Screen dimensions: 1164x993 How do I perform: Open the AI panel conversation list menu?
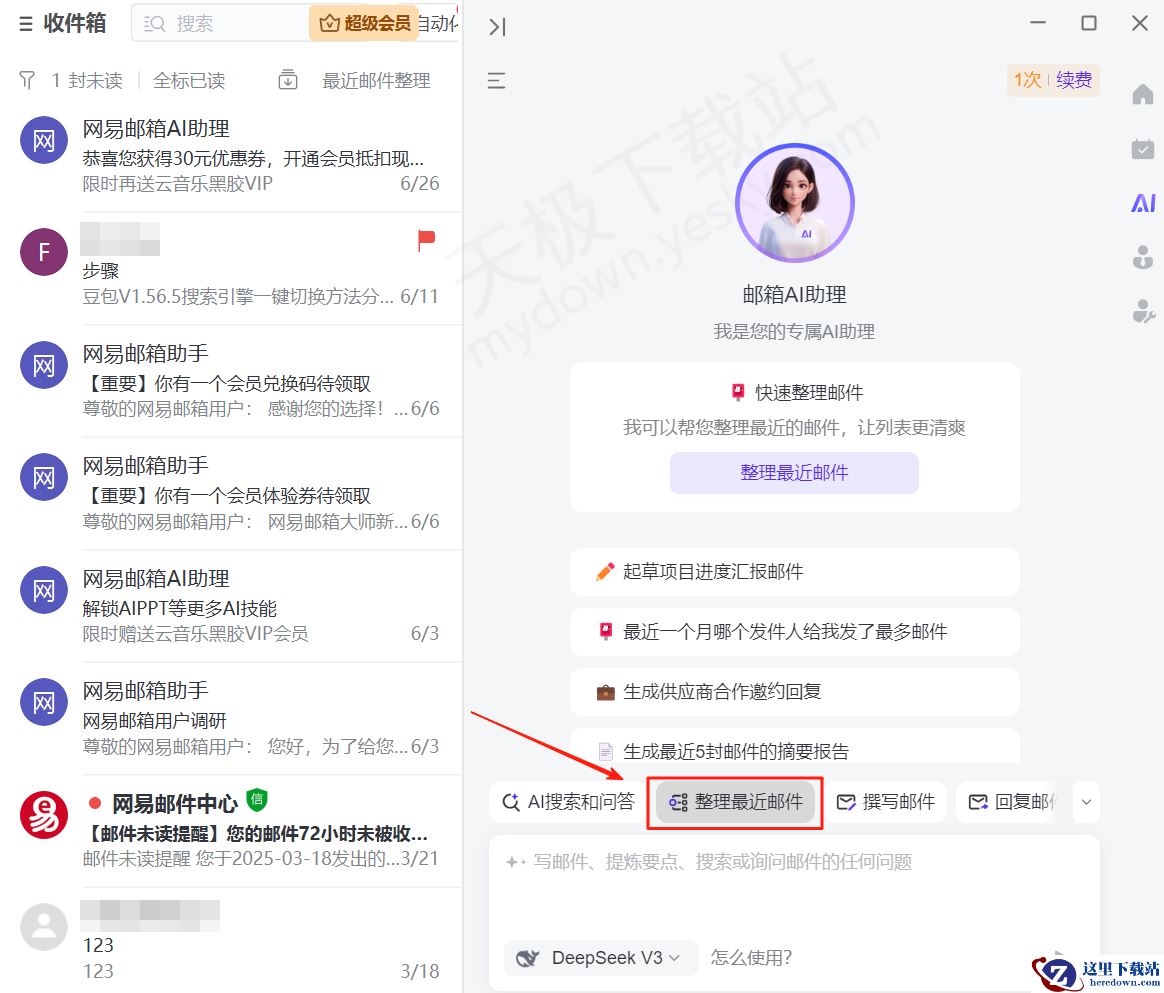(497, 80)
